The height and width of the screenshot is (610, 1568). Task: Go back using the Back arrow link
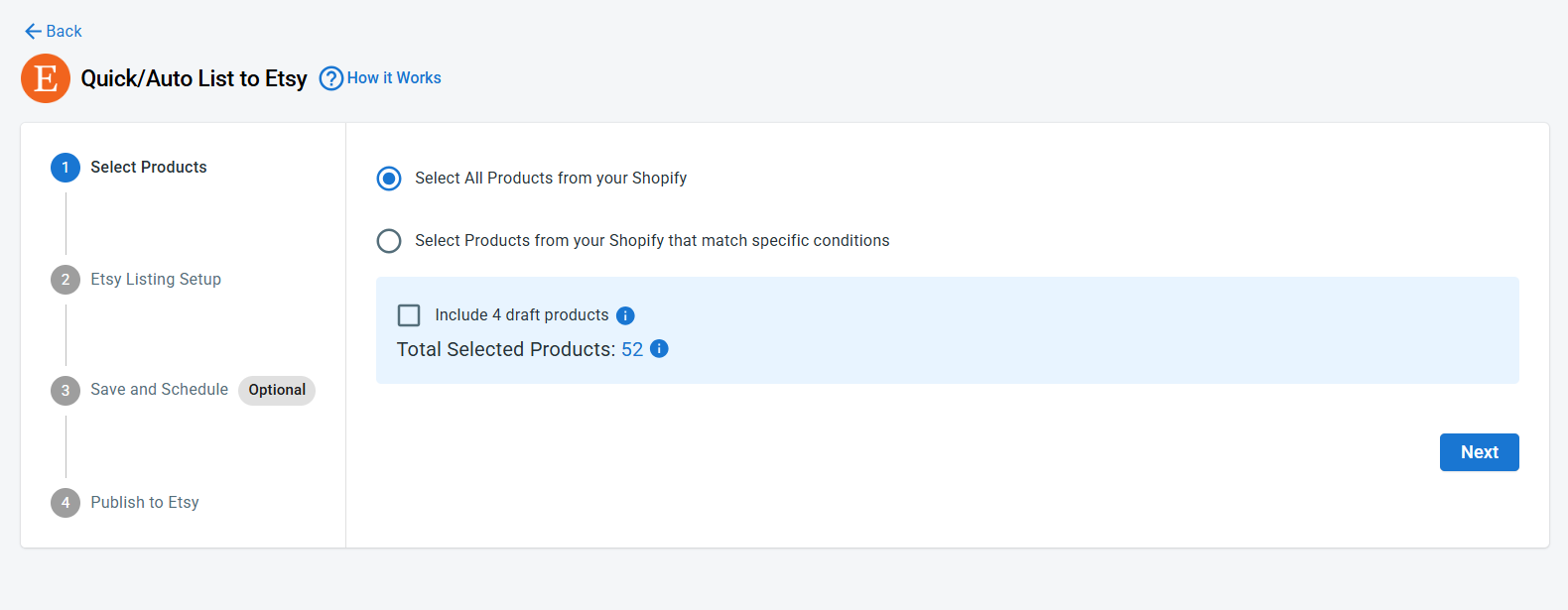pyautogui.click(x=53, y=32)
